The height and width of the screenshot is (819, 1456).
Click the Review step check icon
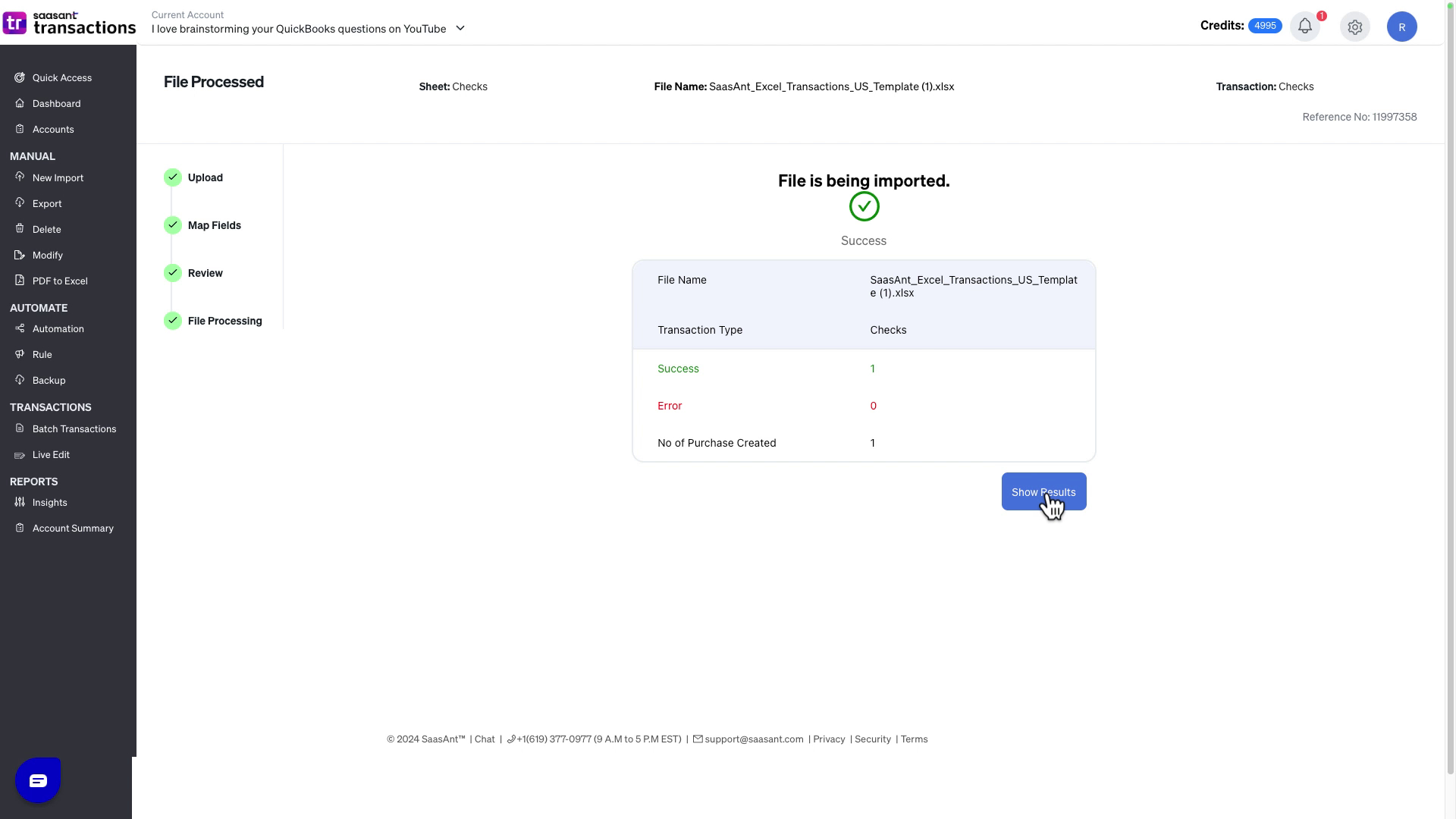[x=173, y=273]
